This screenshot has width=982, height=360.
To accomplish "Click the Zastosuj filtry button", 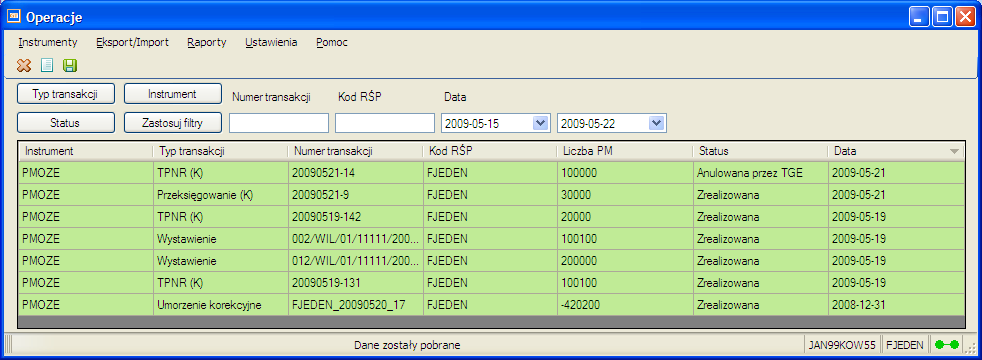I will point(173,123).
